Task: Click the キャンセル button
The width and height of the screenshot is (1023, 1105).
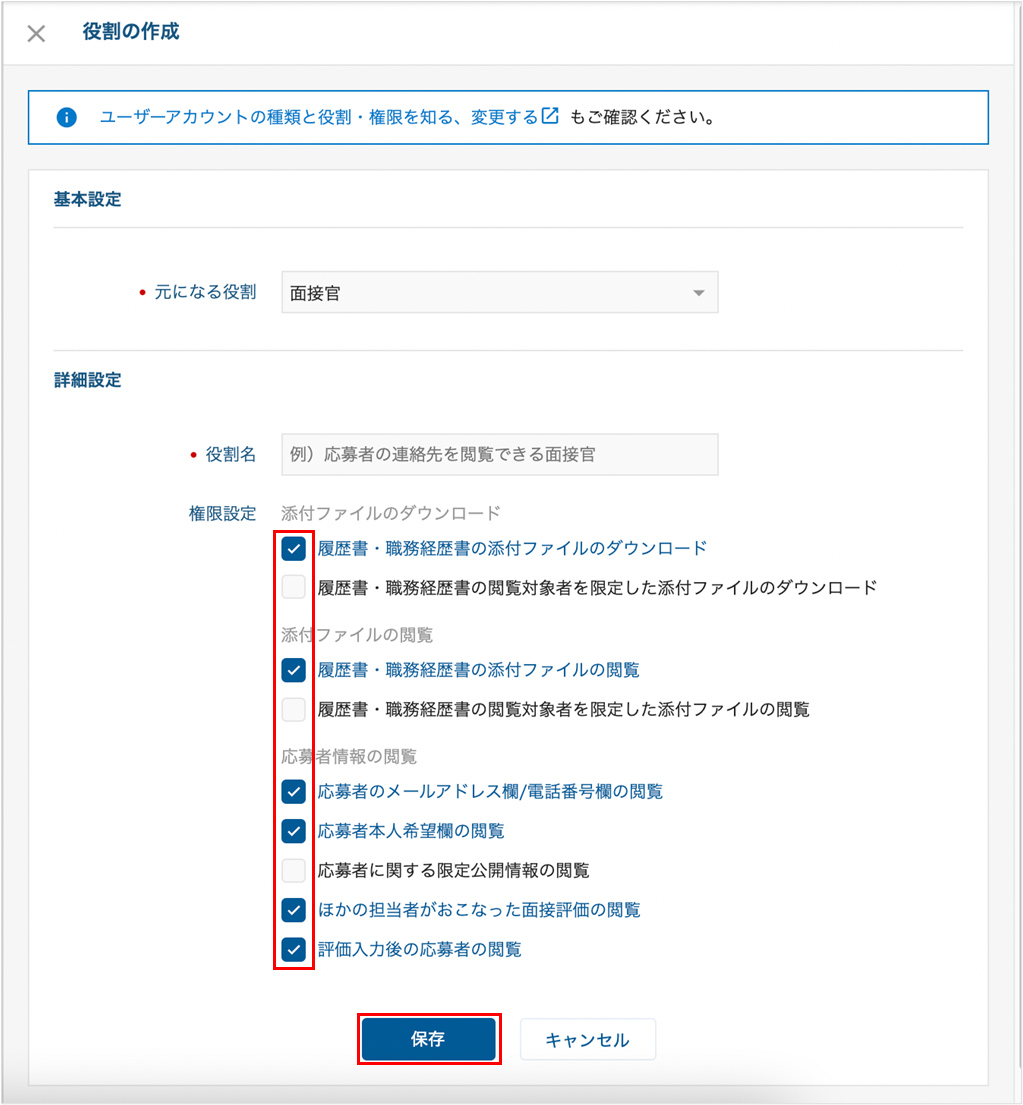Action: pyautogui.click(x=587, y=1040)
